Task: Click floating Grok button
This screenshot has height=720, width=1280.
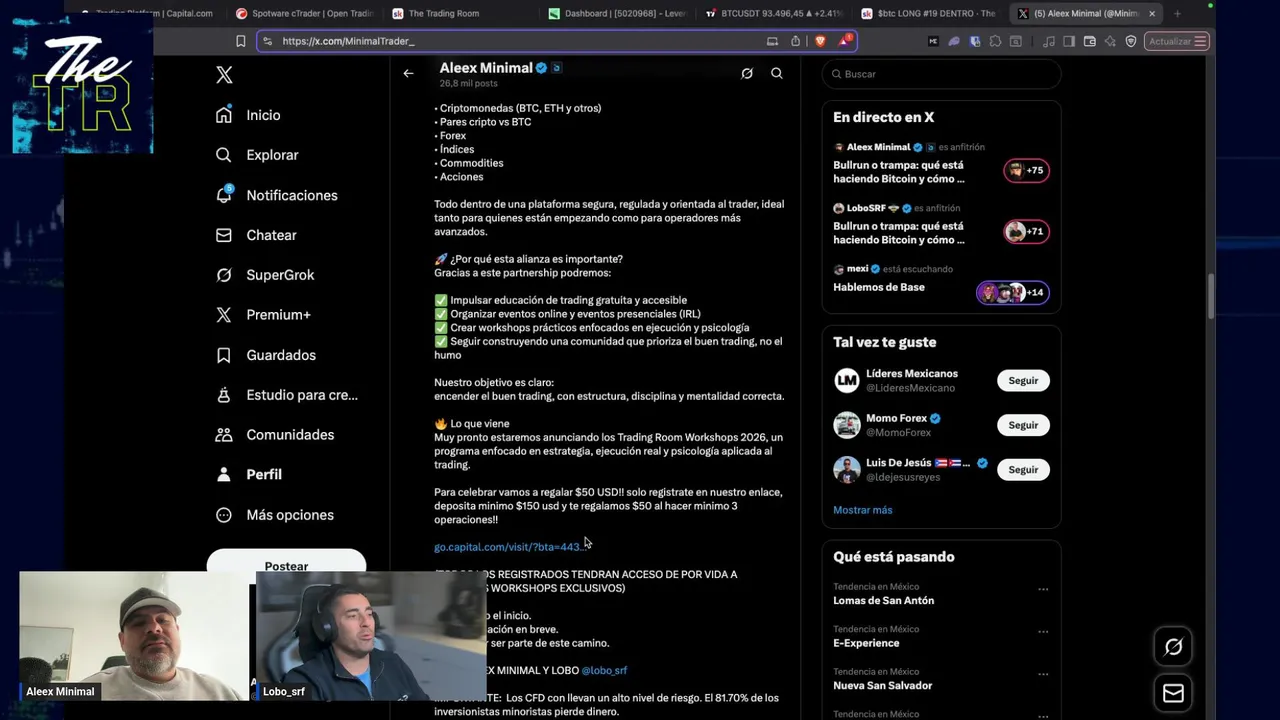Action: [x=1173, y=647]
